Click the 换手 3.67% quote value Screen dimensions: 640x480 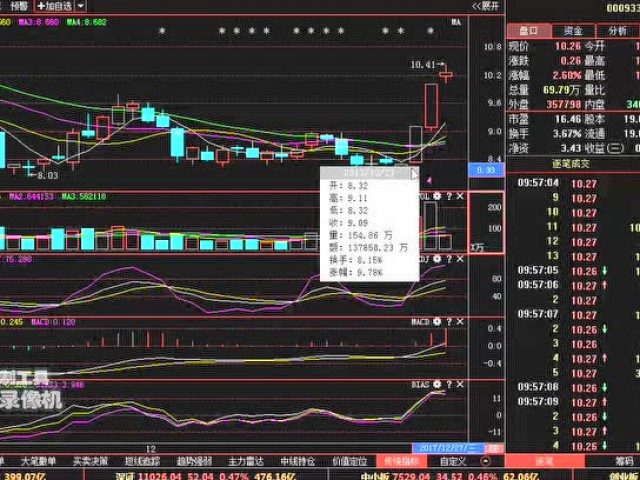(x=567, y=133)
